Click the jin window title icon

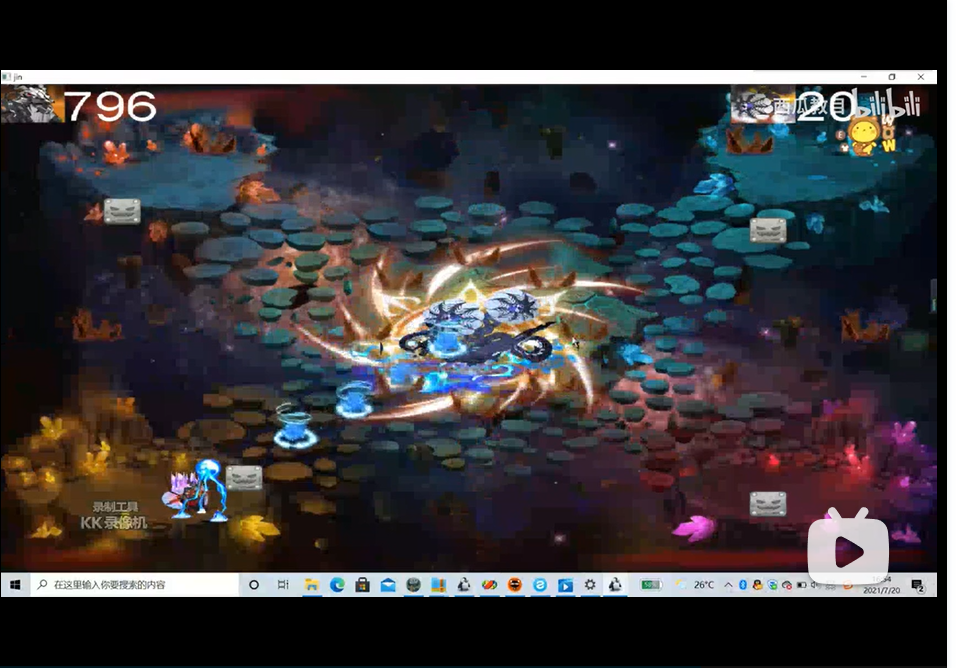[x=6, y=77]
